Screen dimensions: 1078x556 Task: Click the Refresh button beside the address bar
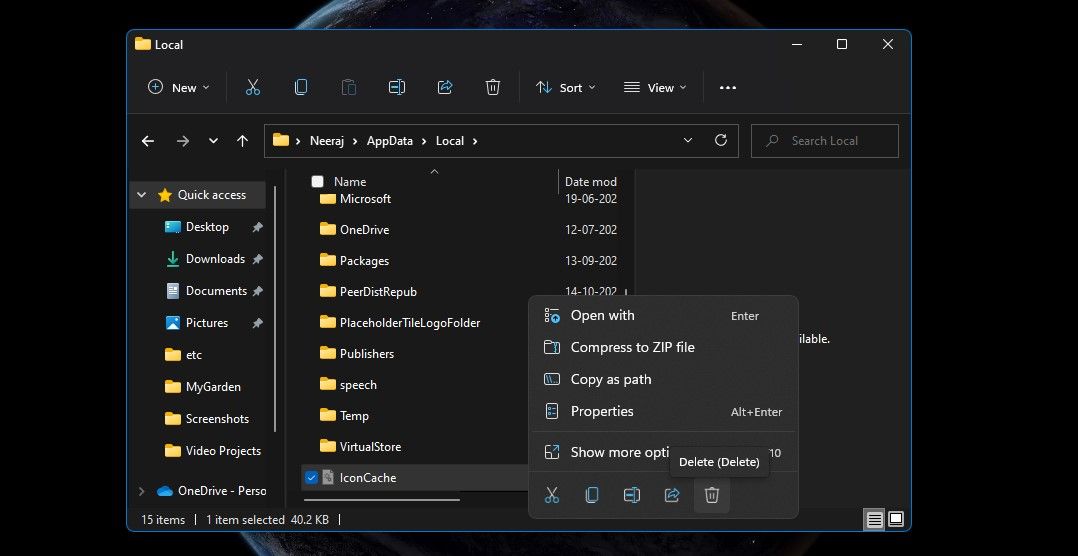coord(720,141)
